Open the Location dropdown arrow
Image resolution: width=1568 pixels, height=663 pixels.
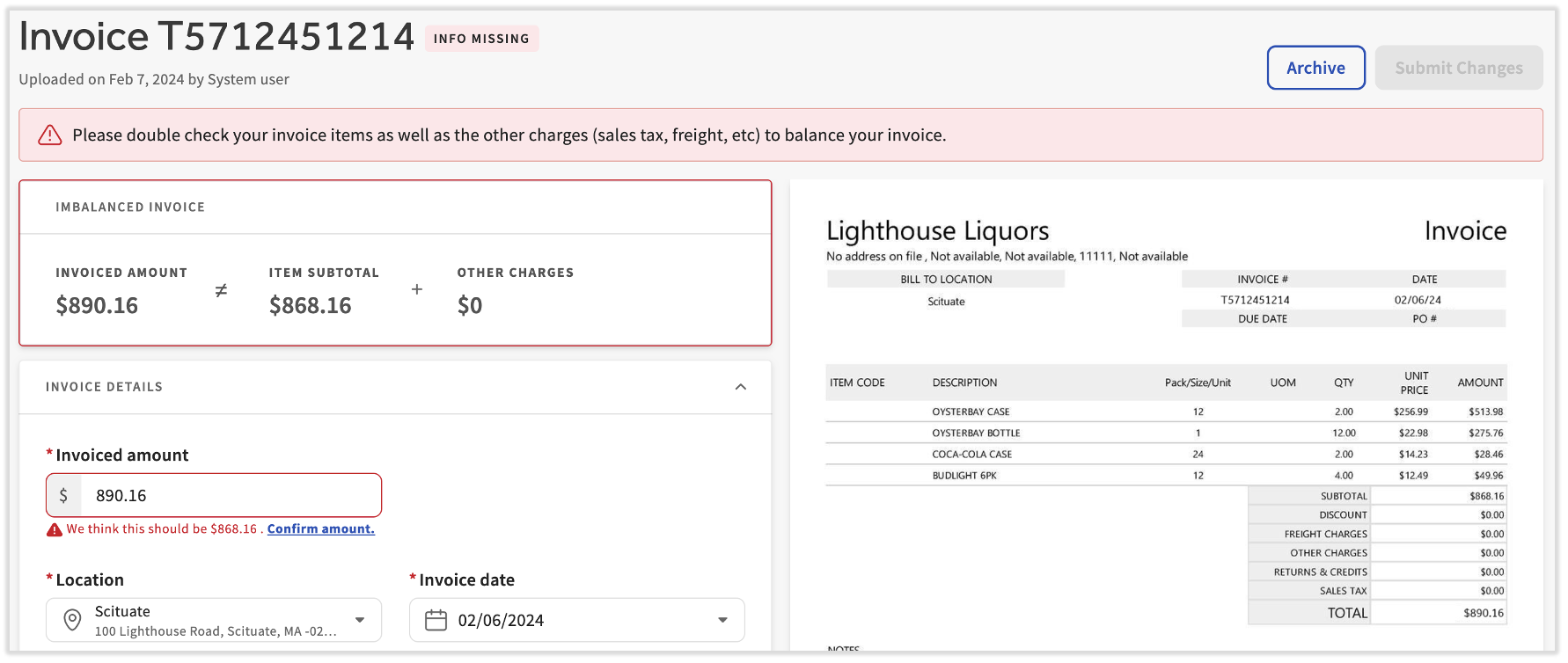[x=360, y=620]
